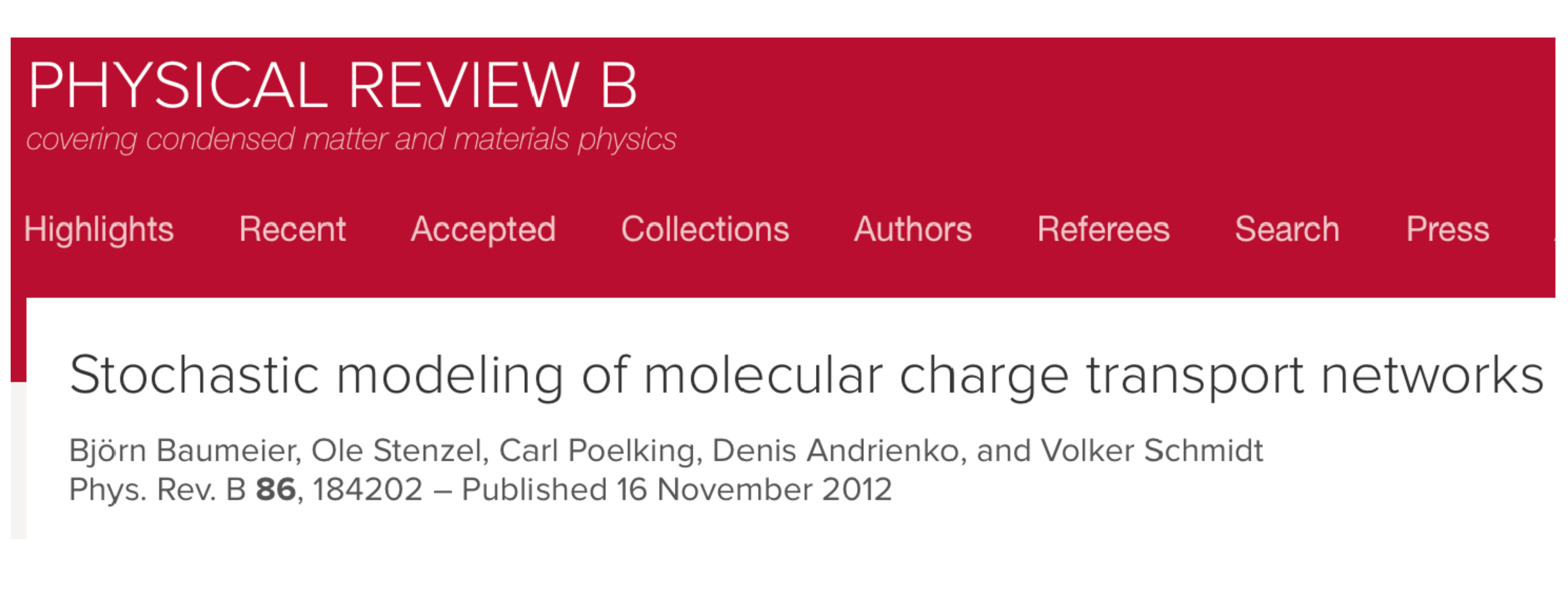The image size is (1568, 589).
Task: Click Search in the journal navigation
Action: [1287, 229]
